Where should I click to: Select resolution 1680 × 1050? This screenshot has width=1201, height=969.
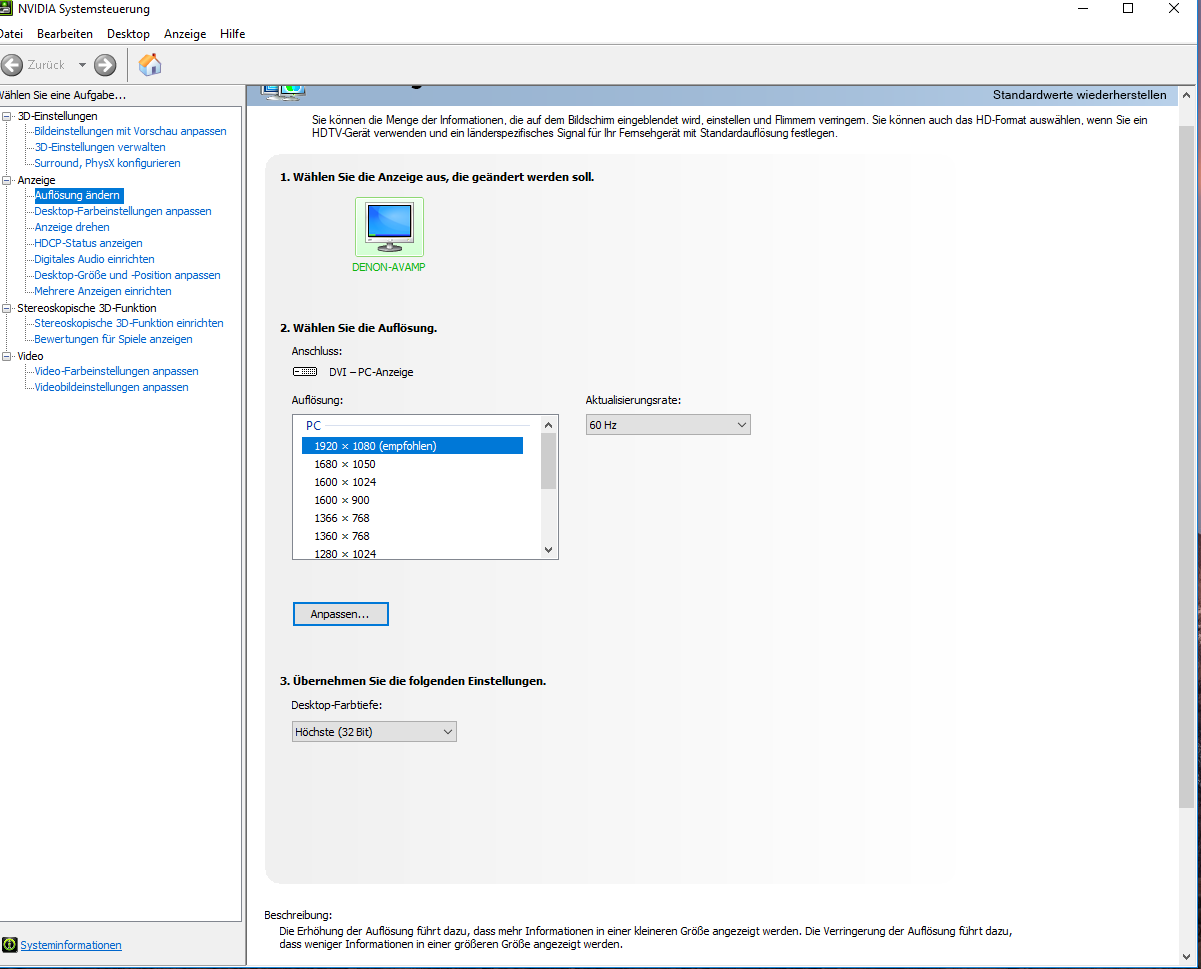(344, 464)
